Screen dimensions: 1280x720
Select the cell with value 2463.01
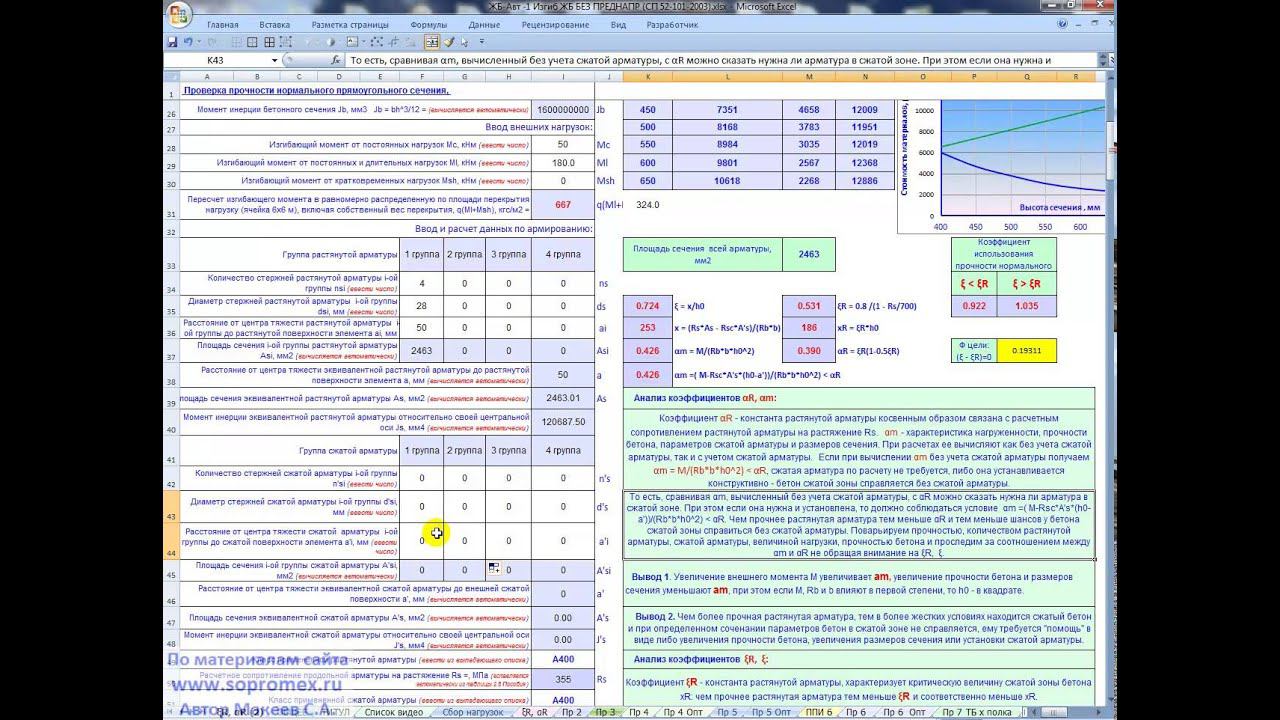[562, 397]
